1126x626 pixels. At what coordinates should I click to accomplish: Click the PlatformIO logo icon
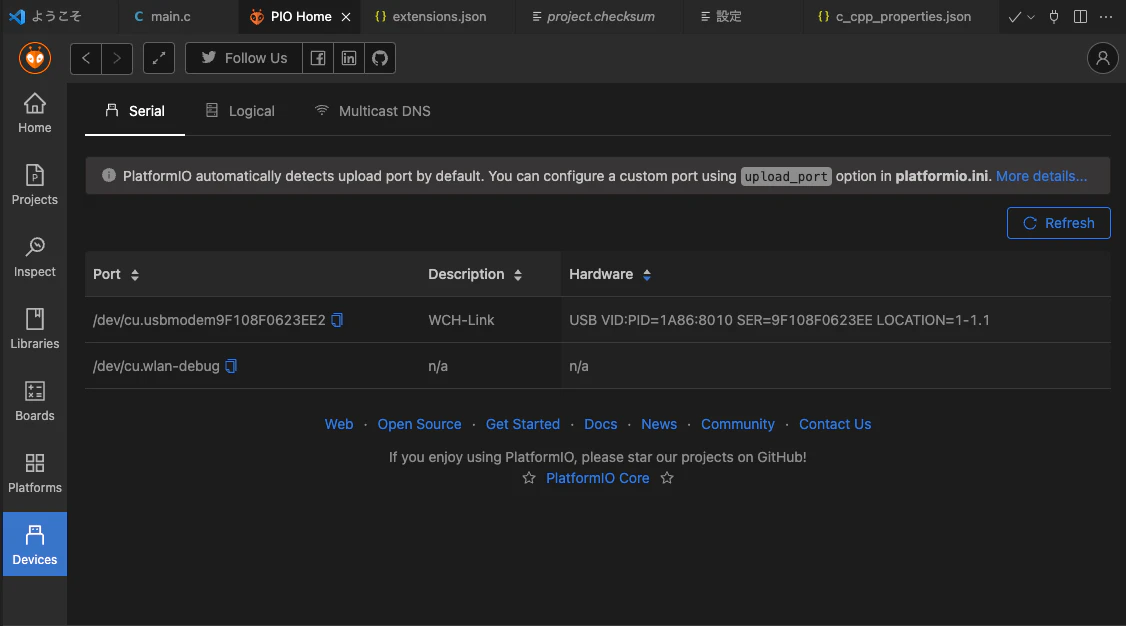click(x=34, y=58)
